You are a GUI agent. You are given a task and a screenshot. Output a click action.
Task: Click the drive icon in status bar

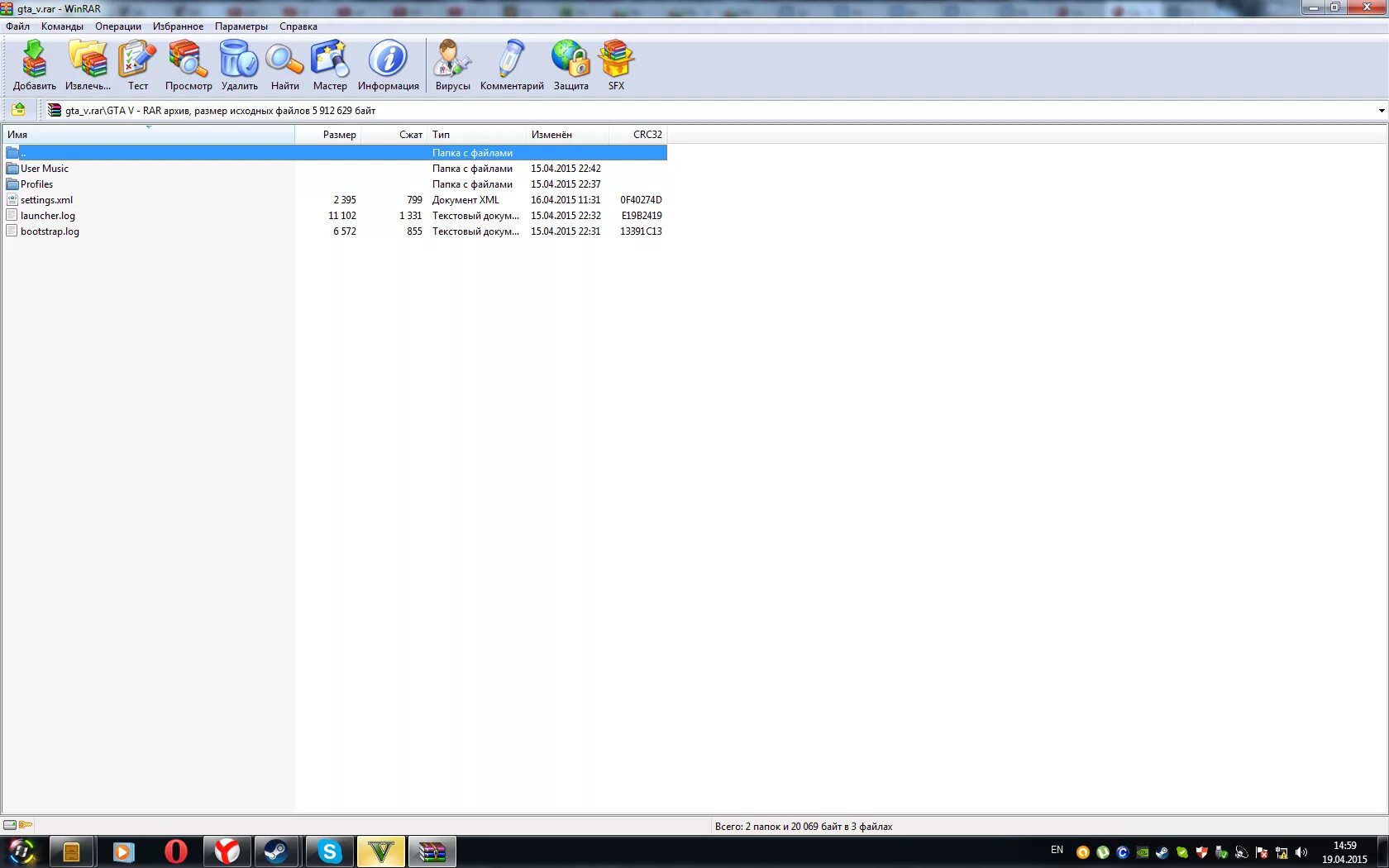click(10, 825)
